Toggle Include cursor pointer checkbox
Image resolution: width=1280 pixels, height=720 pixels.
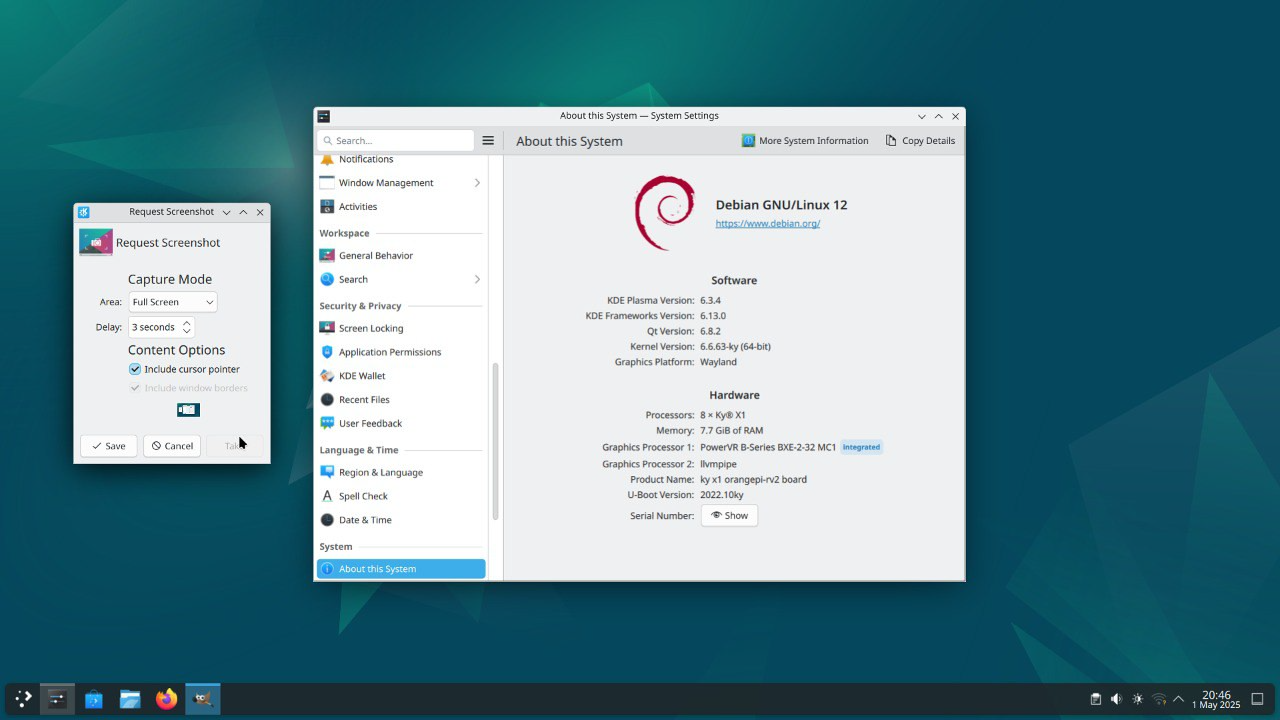135,369
